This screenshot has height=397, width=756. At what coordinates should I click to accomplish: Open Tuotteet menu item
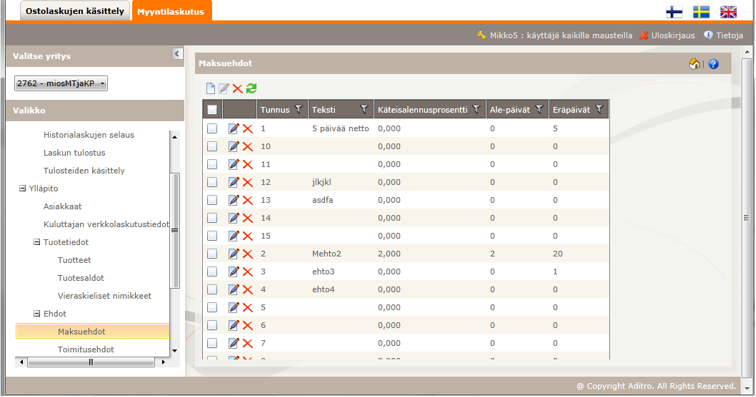[74, 260]
